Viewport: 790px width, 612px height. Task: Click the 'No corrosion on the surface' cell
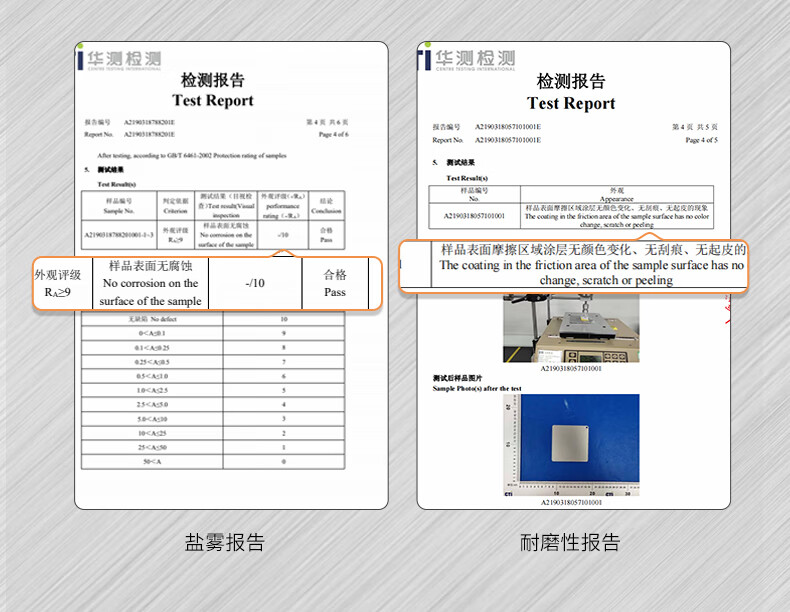(x=151, y=283)
